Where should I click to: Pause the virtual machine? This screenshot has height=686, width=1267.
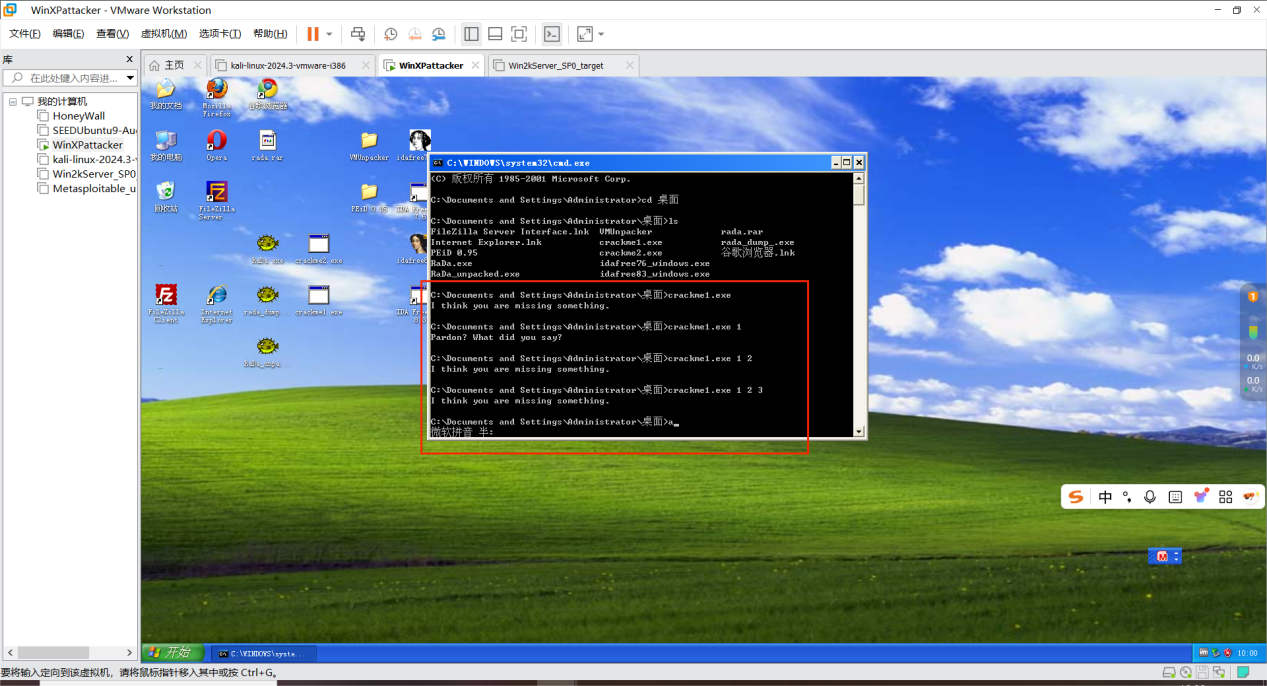313,34
